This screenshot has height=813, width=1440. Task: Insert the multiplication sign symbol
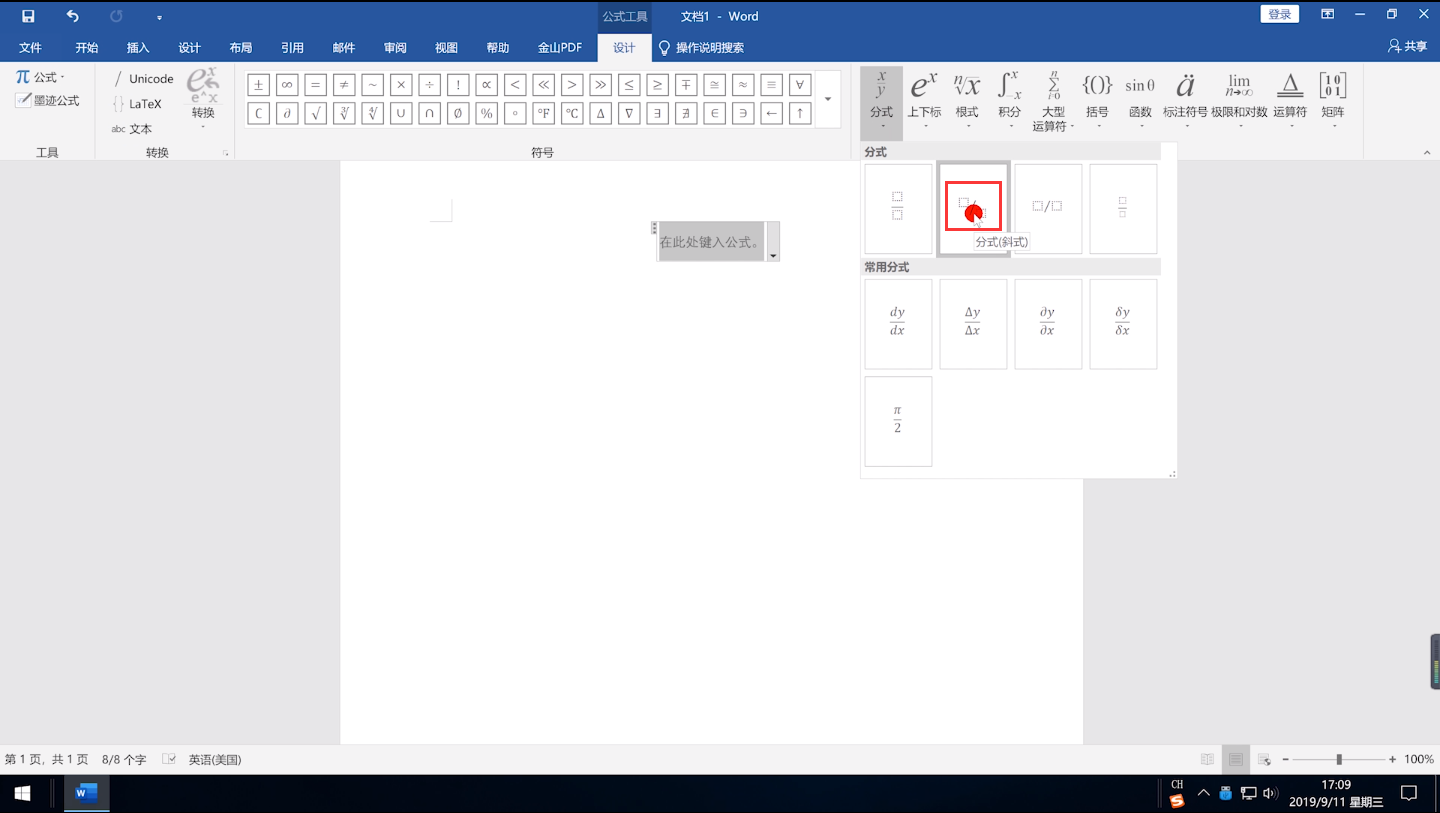(x=401, y=85)
